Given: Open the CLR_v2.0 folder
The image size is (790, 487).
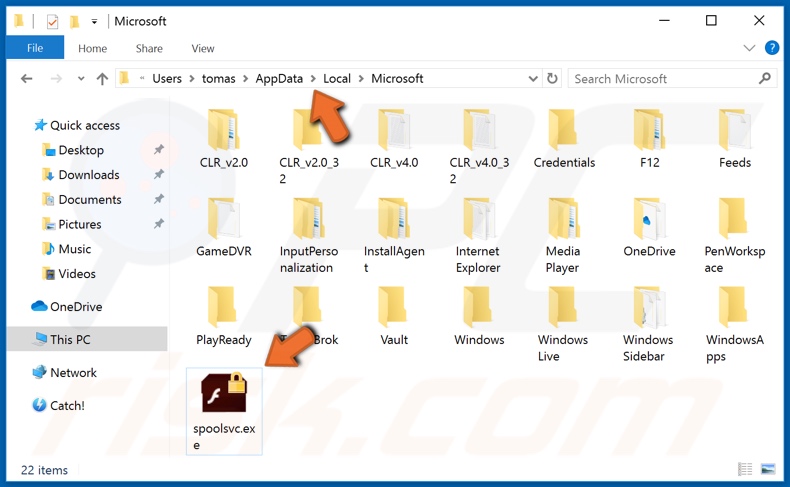Looking at the screenshot, I should click(x=224, y=139).
